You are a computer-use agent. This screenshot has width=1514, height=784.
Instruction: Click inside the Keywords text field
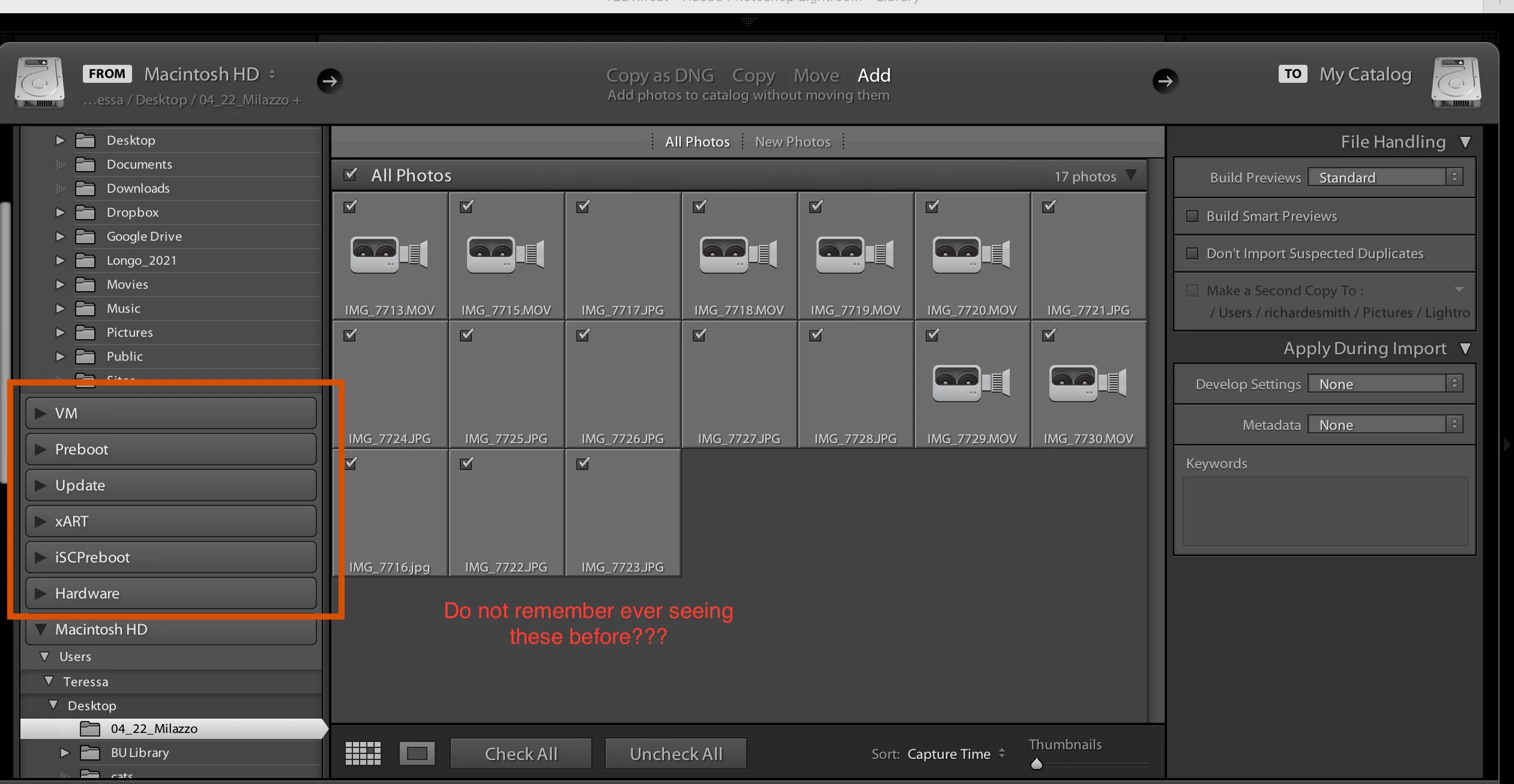(x=1324, y=510)
